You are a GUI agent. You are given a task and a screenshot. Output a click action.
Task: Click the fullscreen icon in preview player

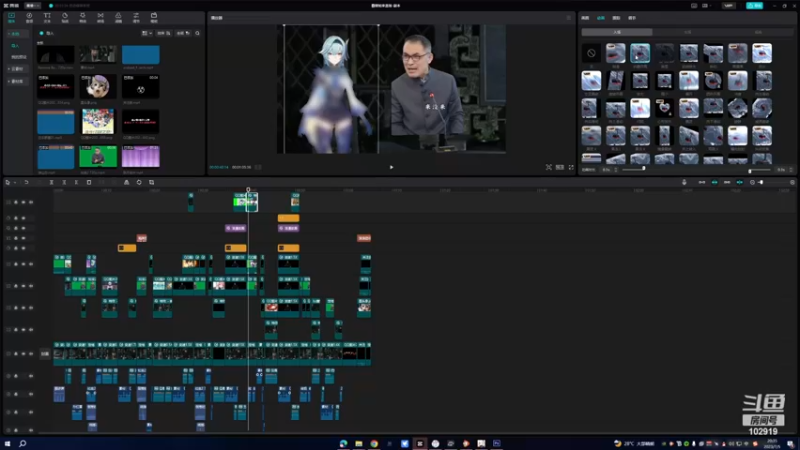571,167
